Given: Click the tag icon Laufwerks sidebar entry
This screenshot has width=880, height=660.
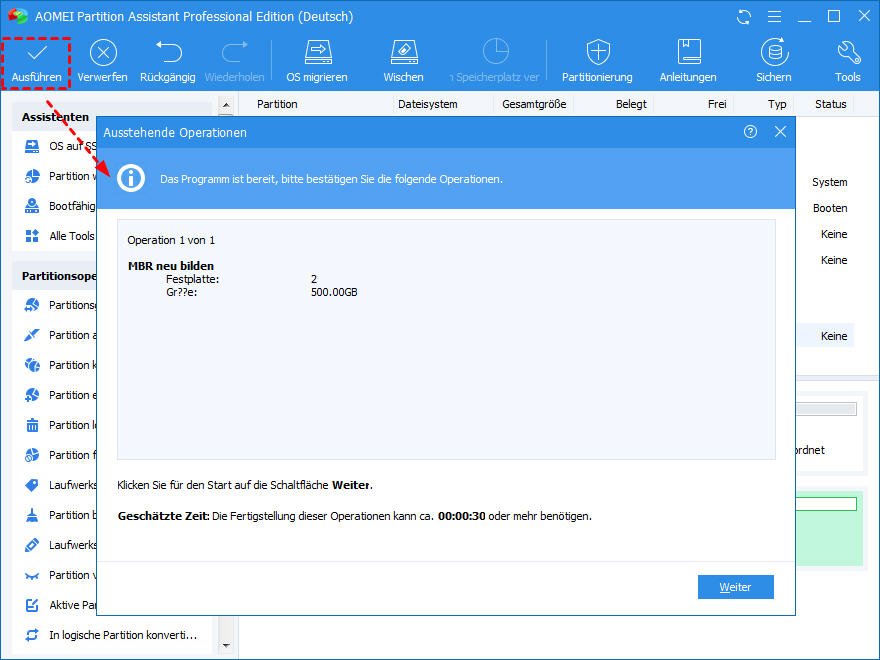Looking at the screenshot, I should pos(32,485).
